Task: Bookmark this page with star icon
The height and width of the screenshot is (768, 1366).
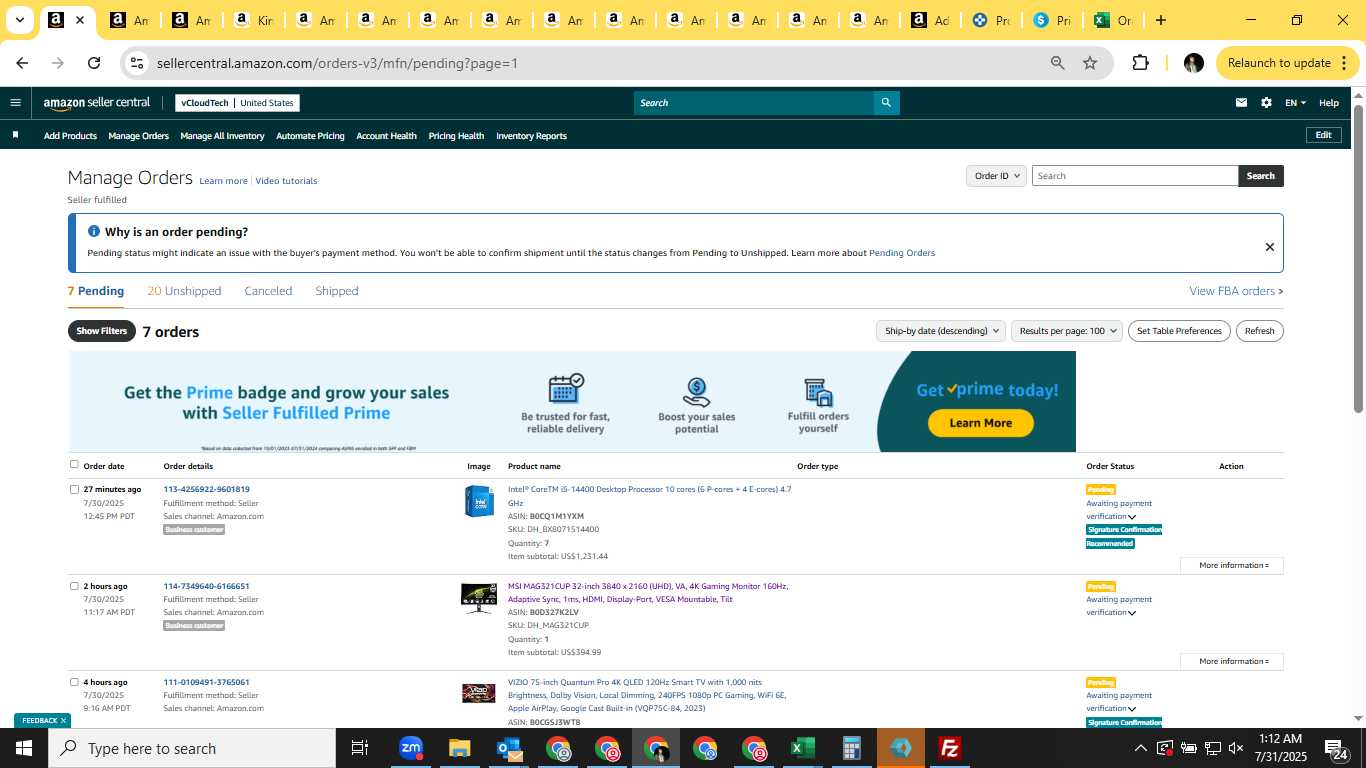Action: pyautogui.click(x=1090, y=63)
